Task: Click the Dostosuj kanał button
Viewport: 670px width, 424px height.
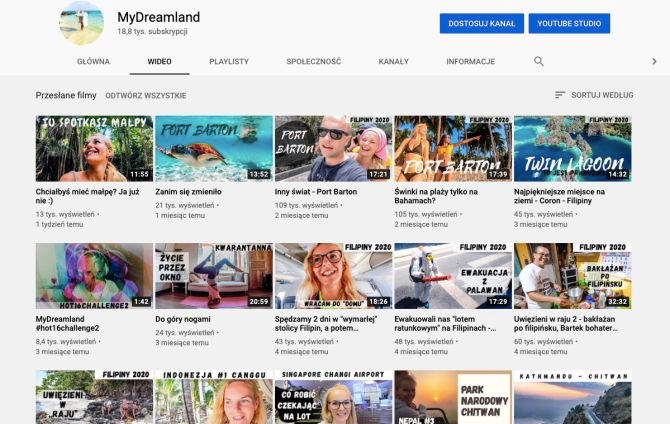Action: 481,23
